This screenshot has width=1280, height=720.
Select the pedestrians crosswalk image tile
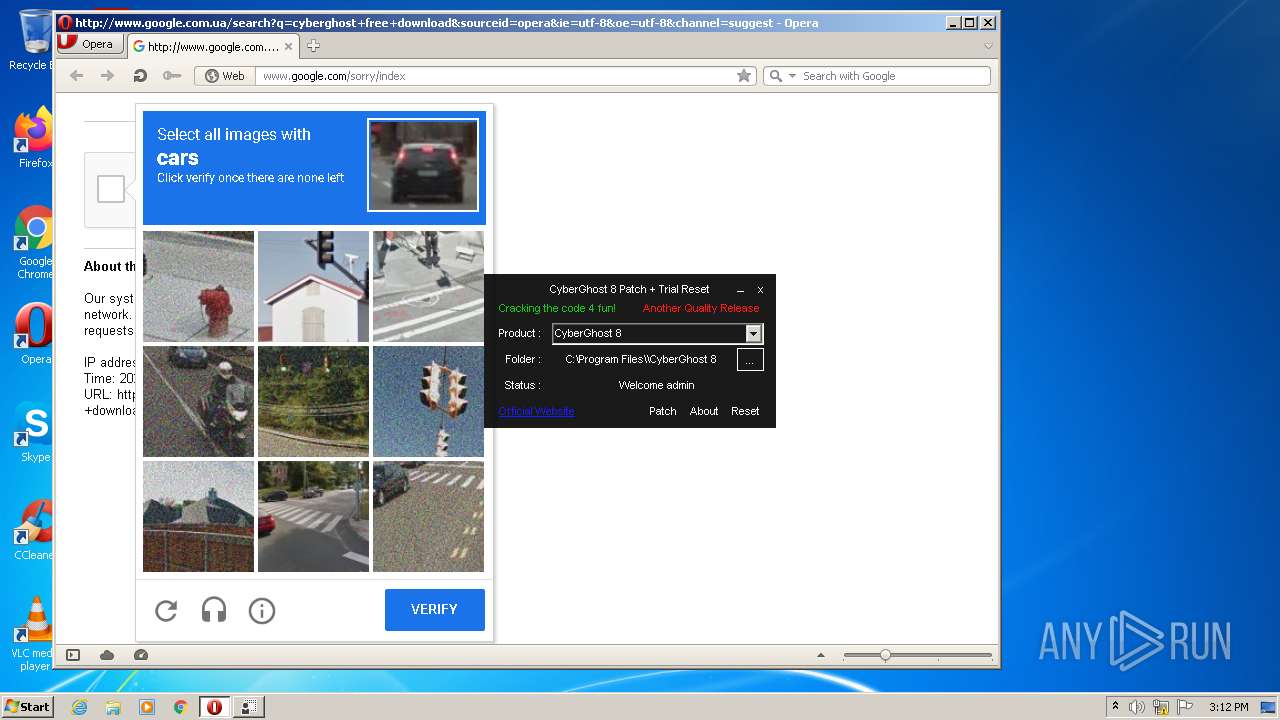(428, 286)
